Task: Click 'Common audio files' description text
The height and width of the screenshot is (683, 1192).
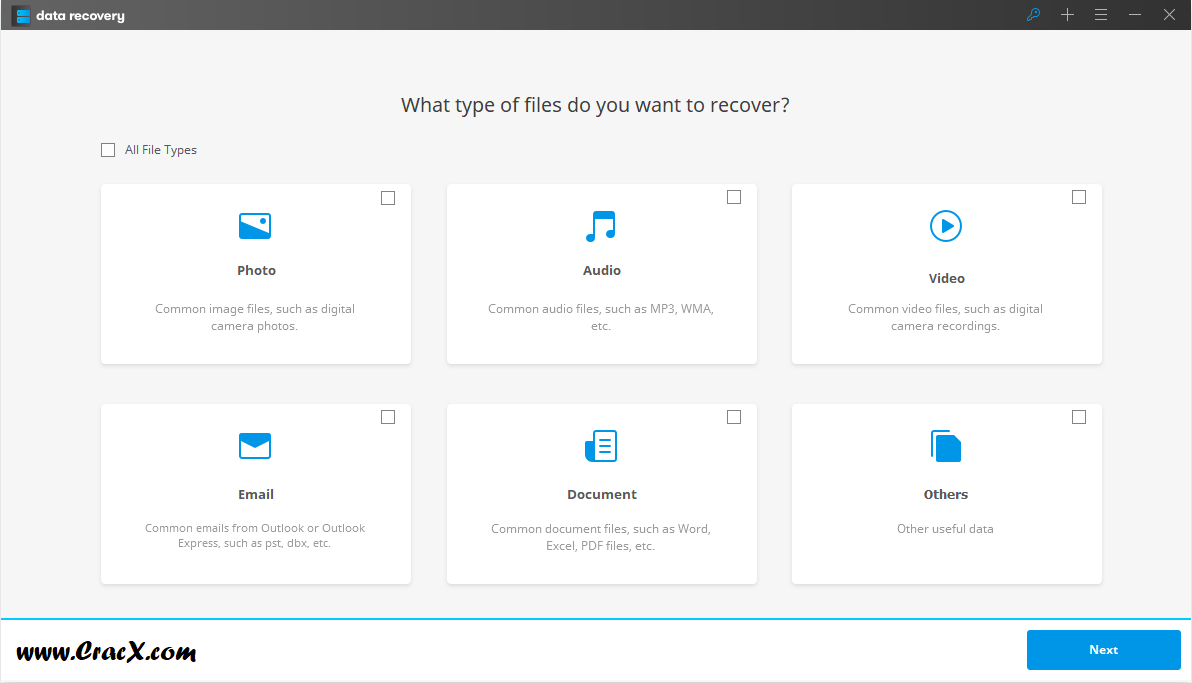Action: click(601, 317)
